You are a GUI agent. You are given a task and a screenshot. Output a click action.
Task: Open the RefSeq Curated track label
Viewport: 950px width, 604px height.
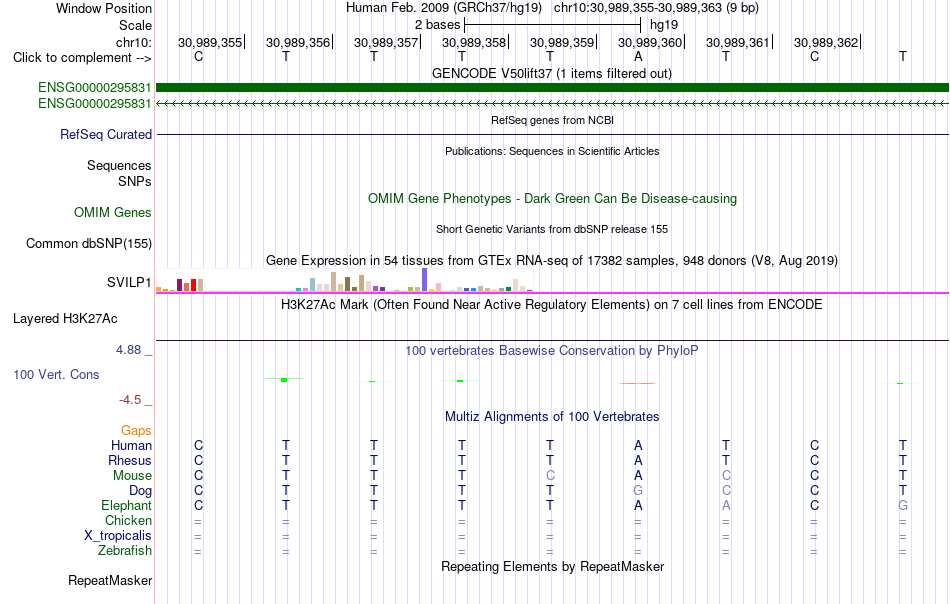105,134
